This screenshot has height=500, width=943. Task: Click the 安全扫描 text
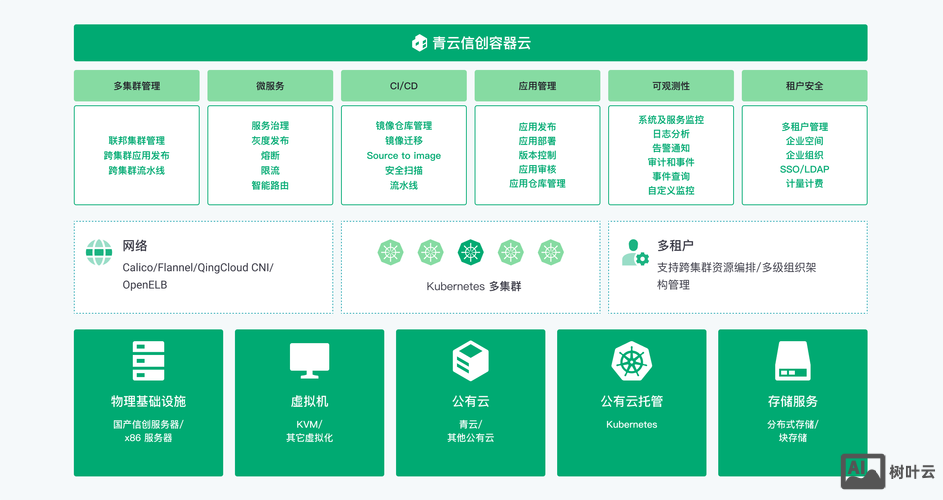point(404,170)
